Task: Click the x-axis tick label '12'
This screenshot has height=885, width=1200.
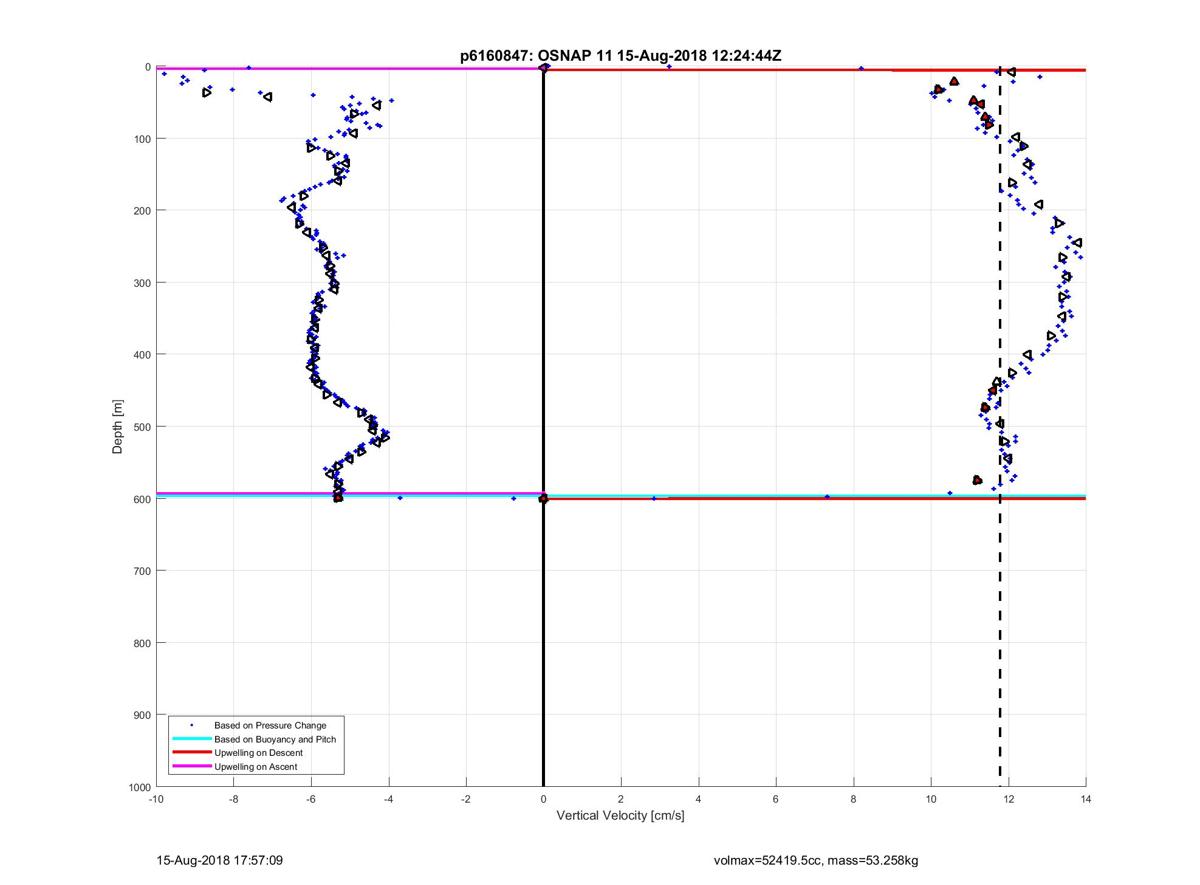Action: click(x=1008, y=799)
